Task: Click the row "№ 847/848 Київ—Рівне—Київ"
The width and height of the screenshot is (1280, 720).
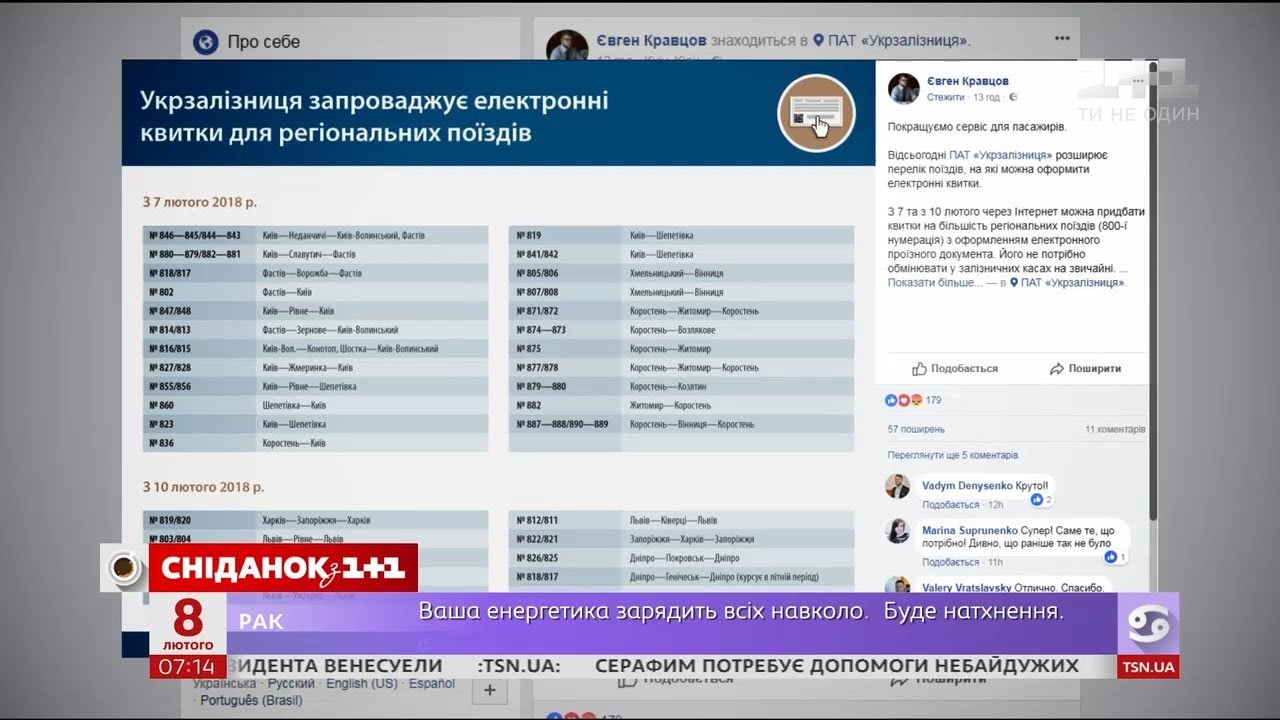Action: click(x=315, y=311)
